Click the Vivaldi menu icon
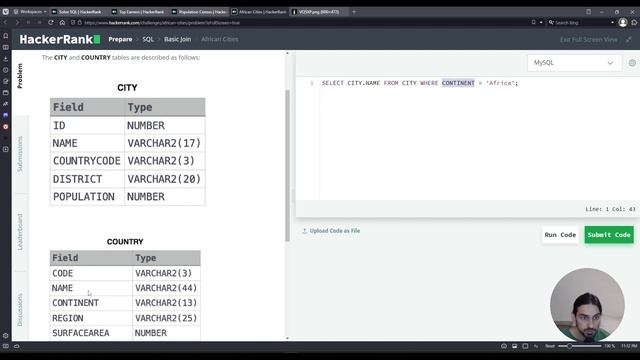The width and height of the screenshot is (640, 360). pyautogui.click(x=5, y=12)
